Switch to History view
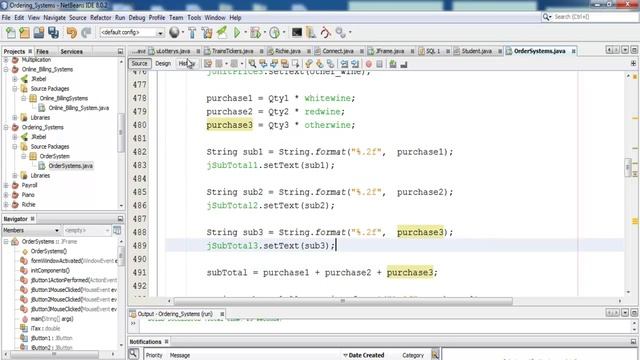The image size is (640, 360). coord(187,64)
